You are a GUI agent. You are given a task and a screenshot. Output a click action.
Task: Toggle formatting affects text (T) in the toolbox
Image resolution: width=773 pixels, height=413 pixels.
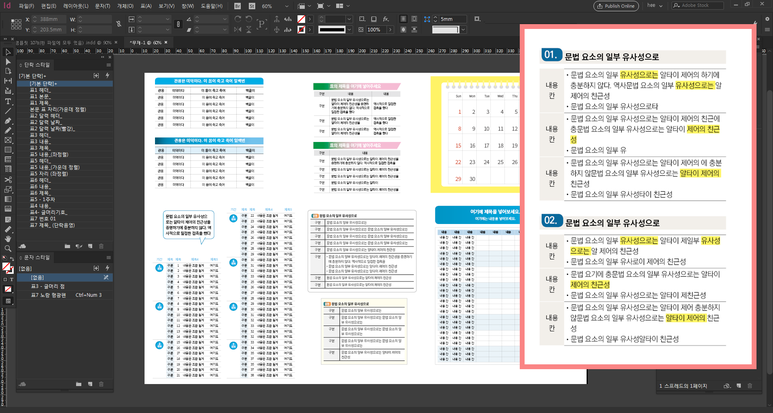11,279
